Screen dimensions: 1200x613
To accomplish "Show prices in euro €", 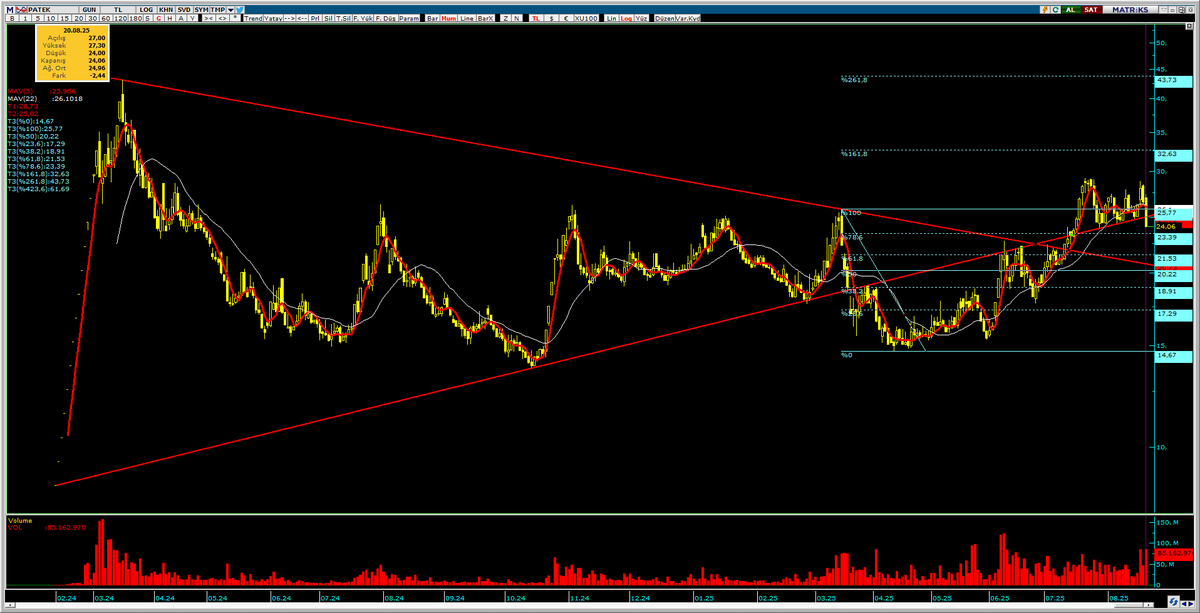I will (x=566, y=18).
